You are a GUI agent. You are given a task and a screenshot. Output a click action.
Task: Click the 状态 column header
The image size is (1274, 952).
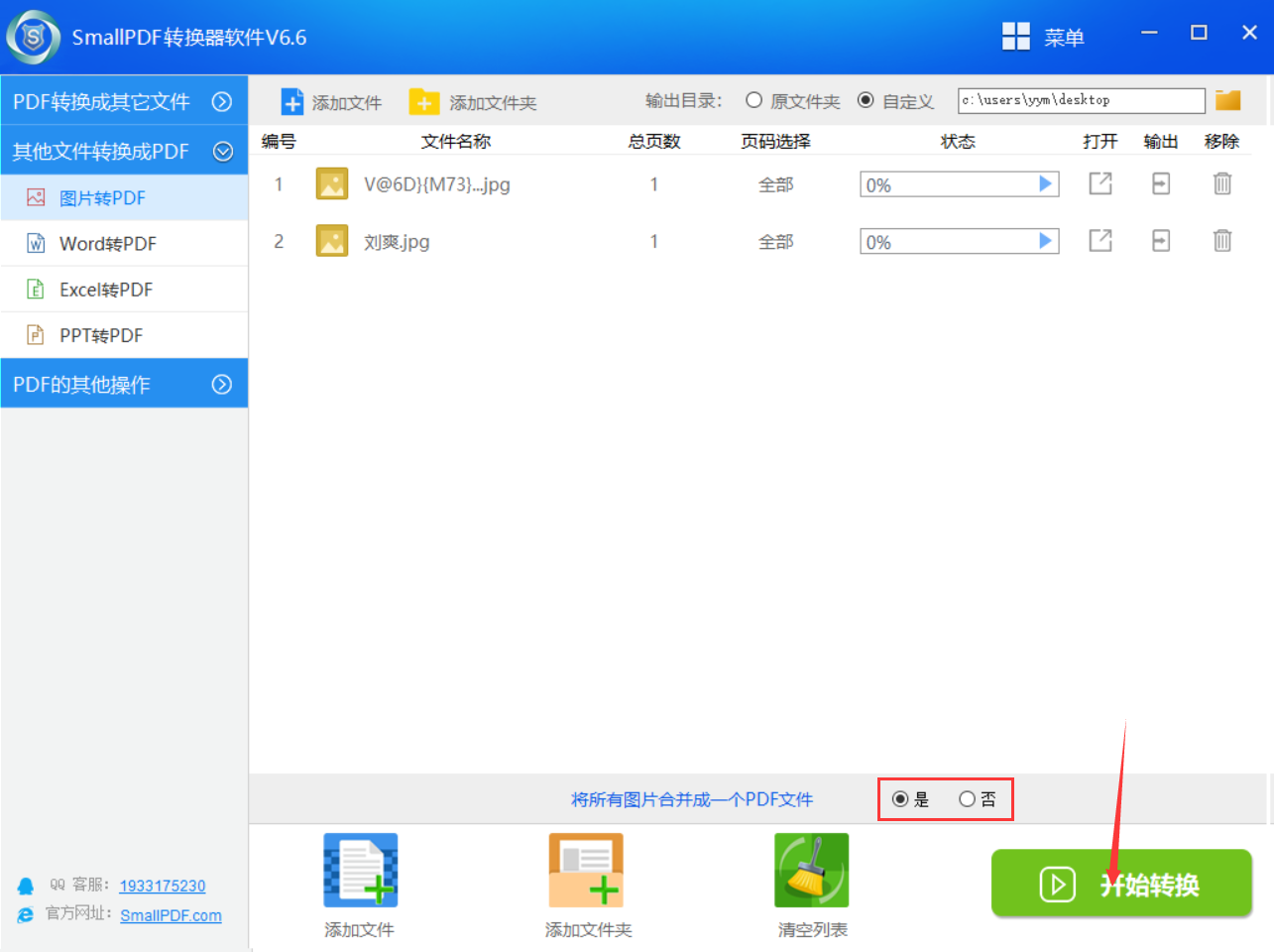958,141
